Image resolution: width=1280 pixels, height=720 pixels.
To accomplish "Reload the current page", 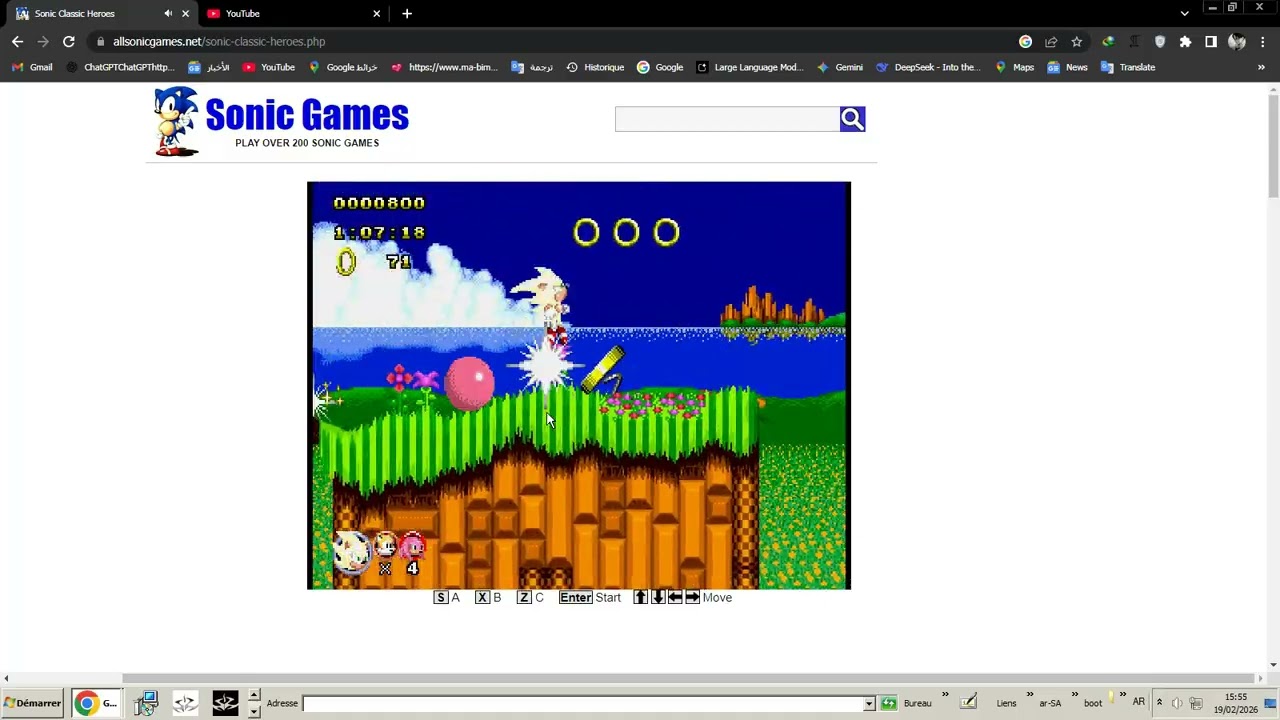I will pos(68,41).
